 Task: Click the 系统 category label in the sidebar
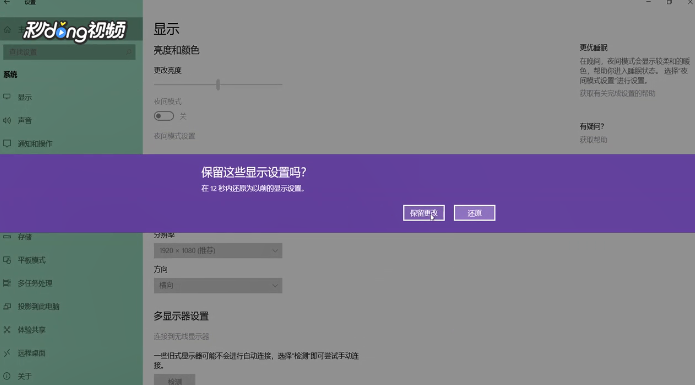click(x=10, y=74)
